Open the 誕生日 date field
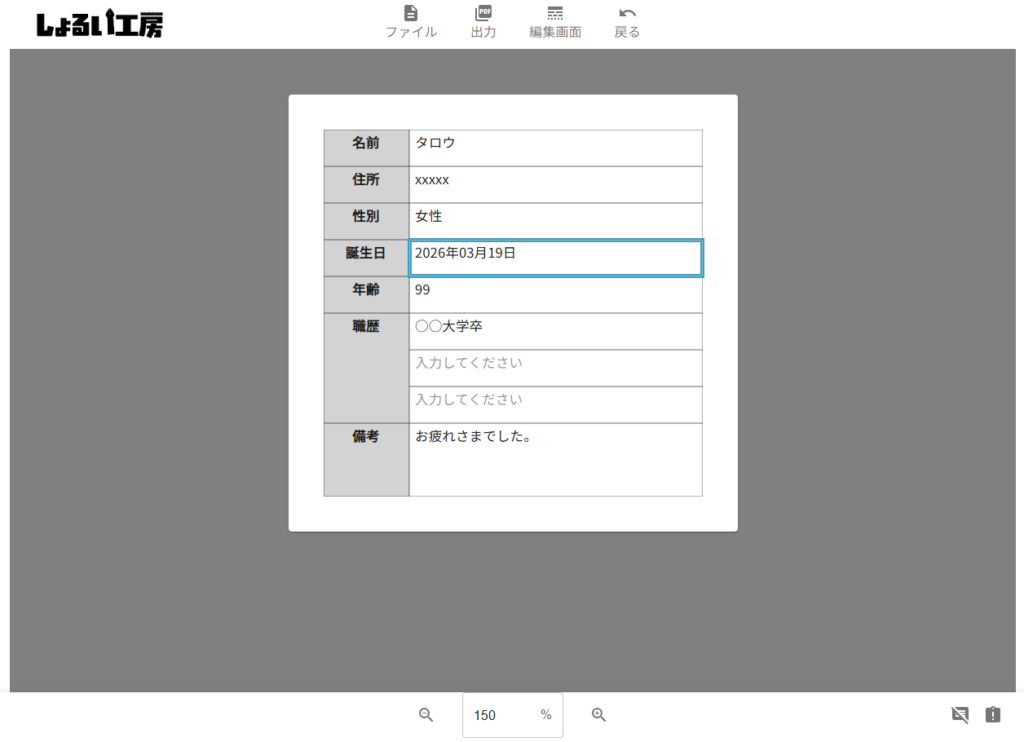Viewport: 1024px width, 742px height. point(555,258)
